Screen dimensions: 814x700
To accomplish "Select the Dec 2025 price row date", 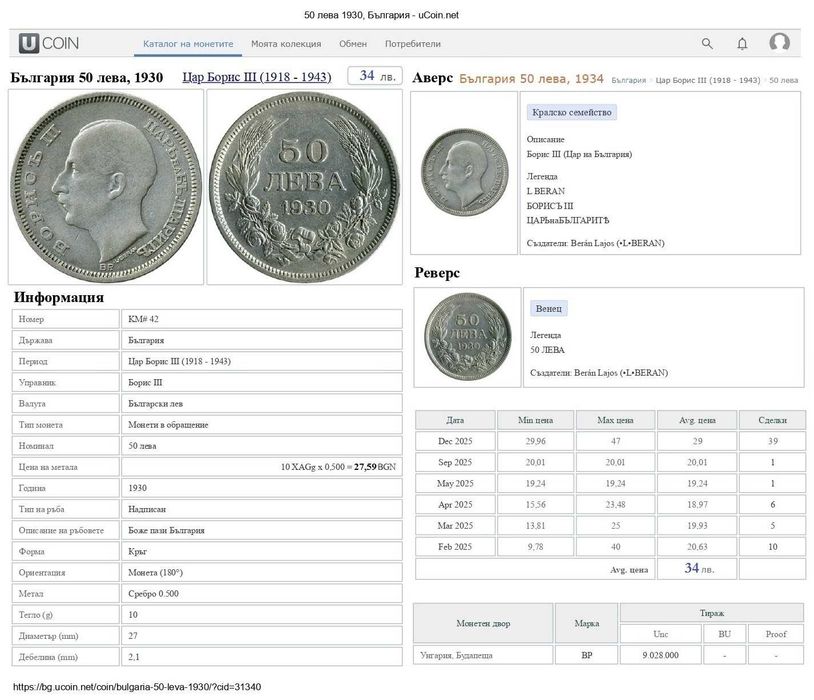I will (x=455, y=441).
